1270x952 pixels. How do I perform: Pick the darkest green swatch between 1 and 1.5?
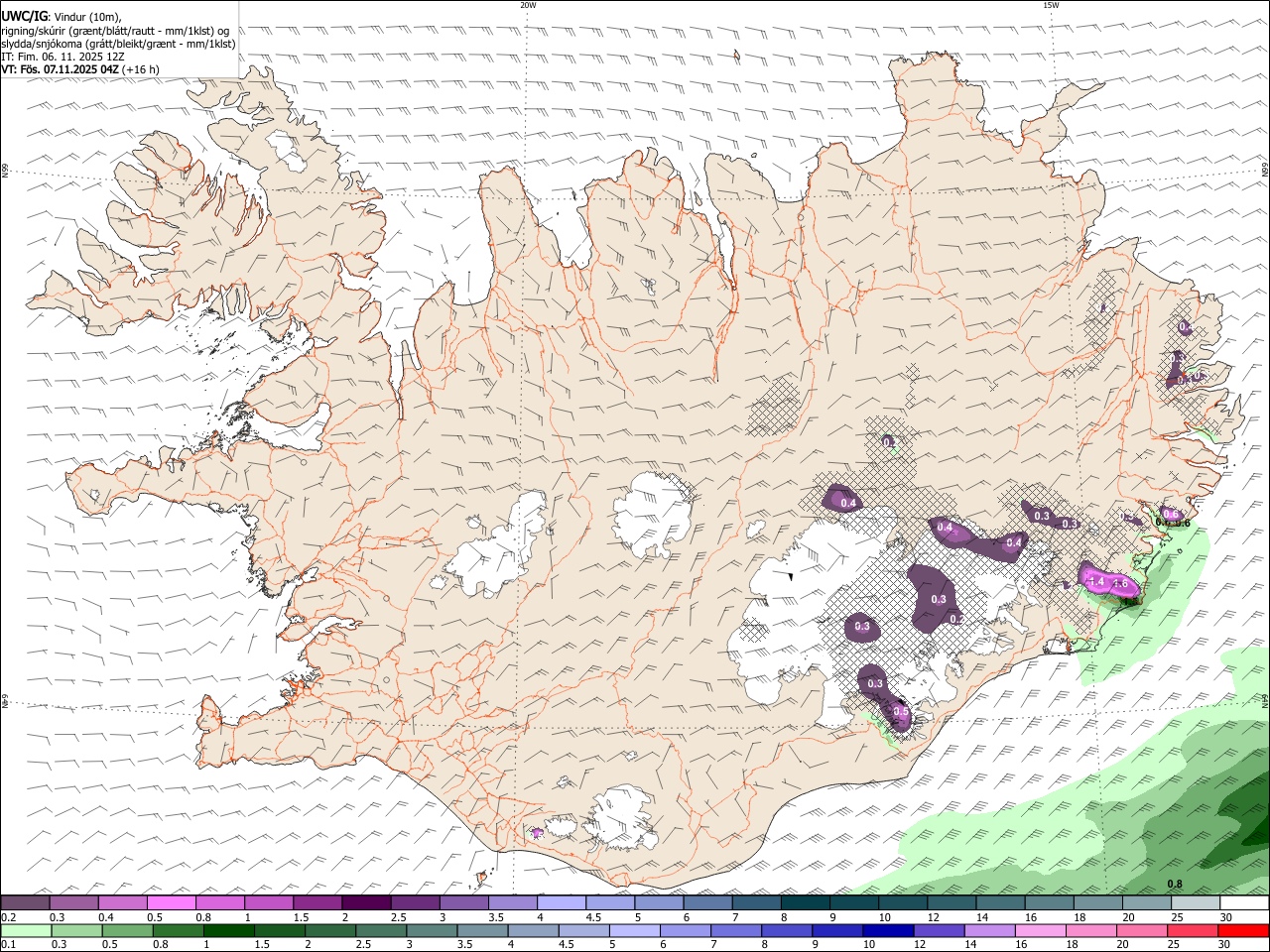[228, 930]
